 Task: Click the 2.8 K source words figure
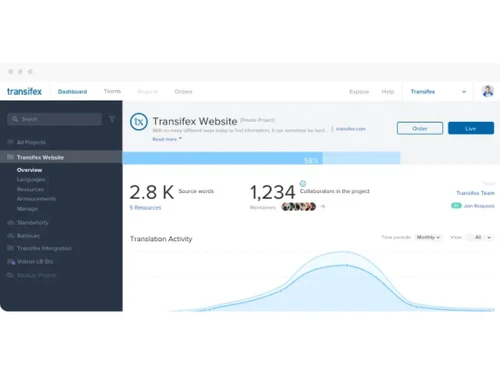[152, 192]
